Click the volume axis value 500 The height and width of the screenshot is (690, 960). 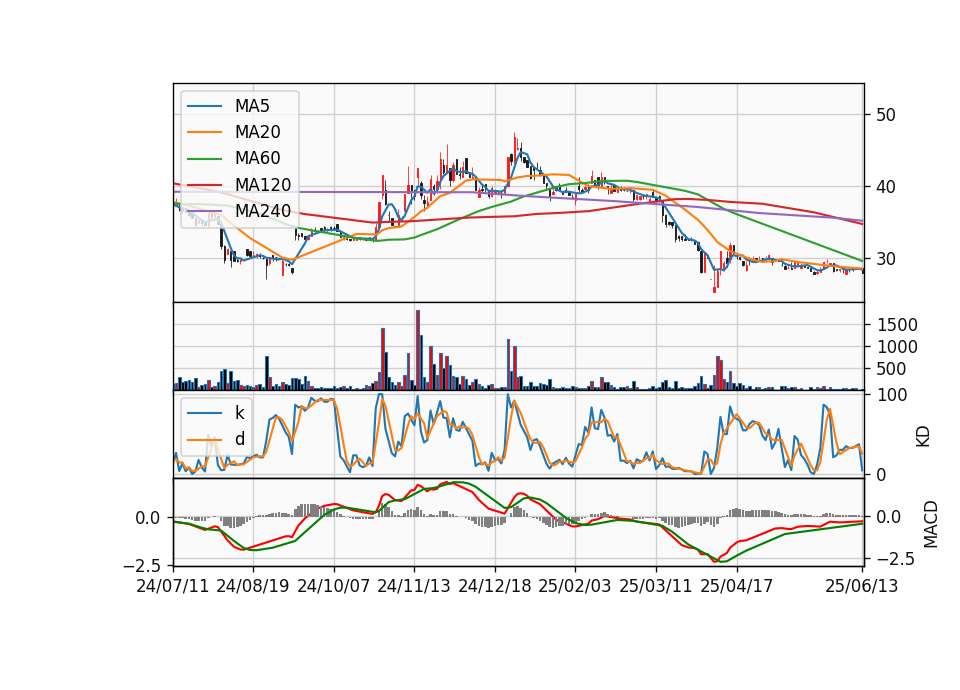point(892,369)
